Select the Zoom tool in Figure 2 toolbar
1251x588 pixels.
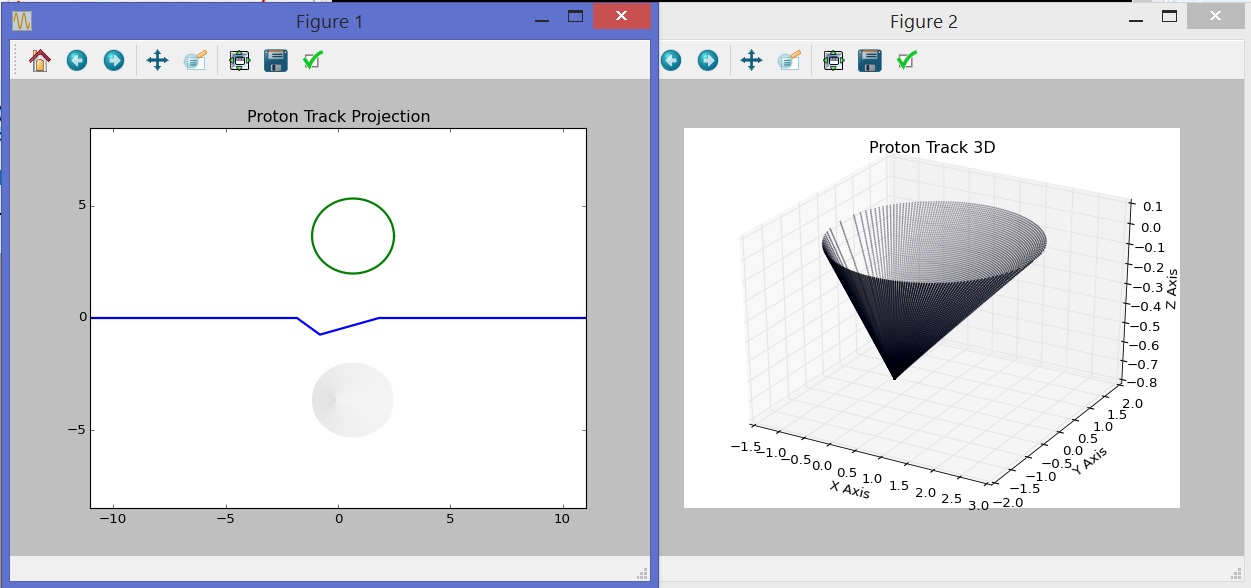click(x=789, y=61)
